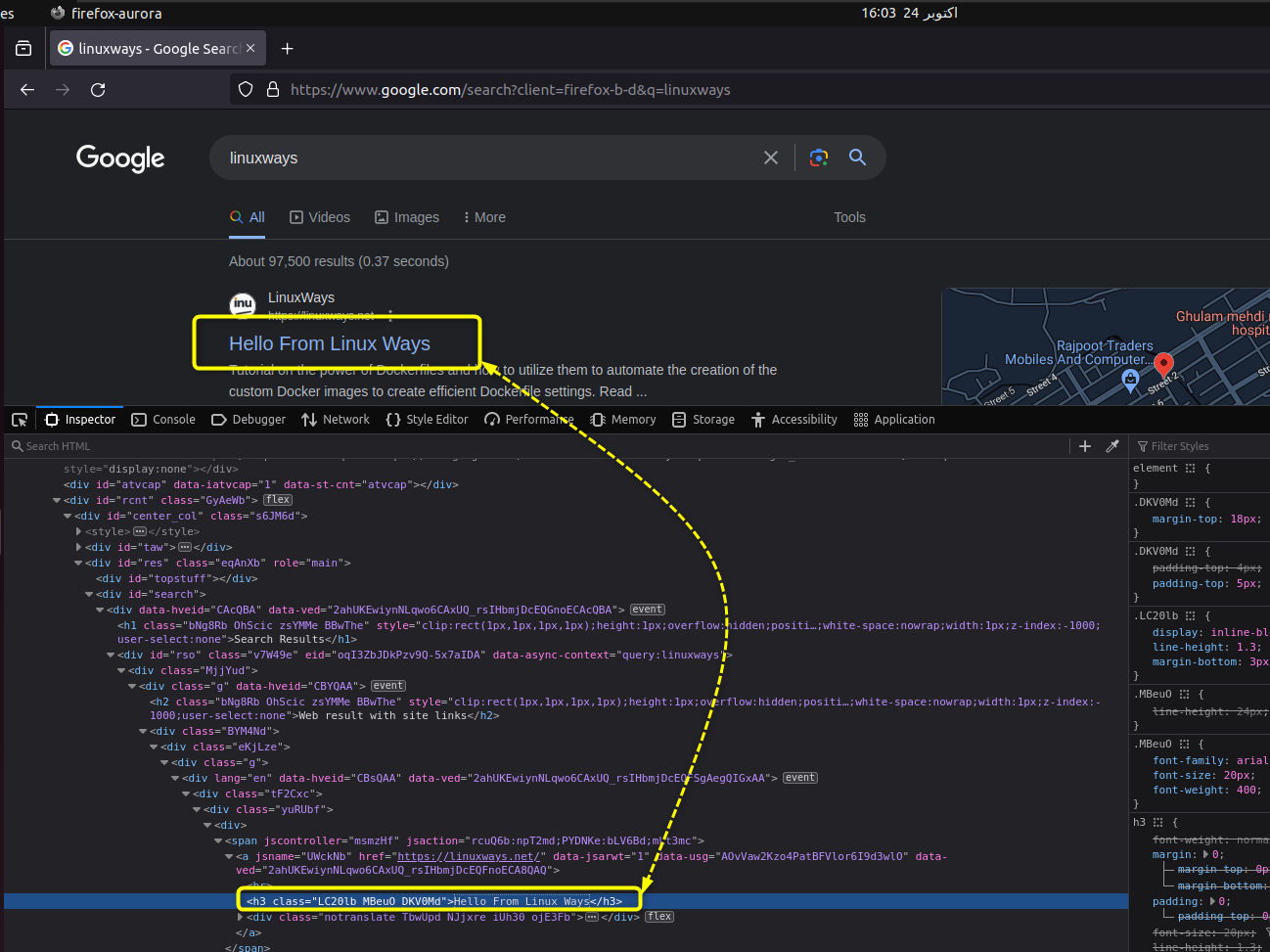This screenshot has width=1270, height=952.
Task: Toggle event badge on CBsQAA div
Action: pyautogui.click(x=800, y=778)
